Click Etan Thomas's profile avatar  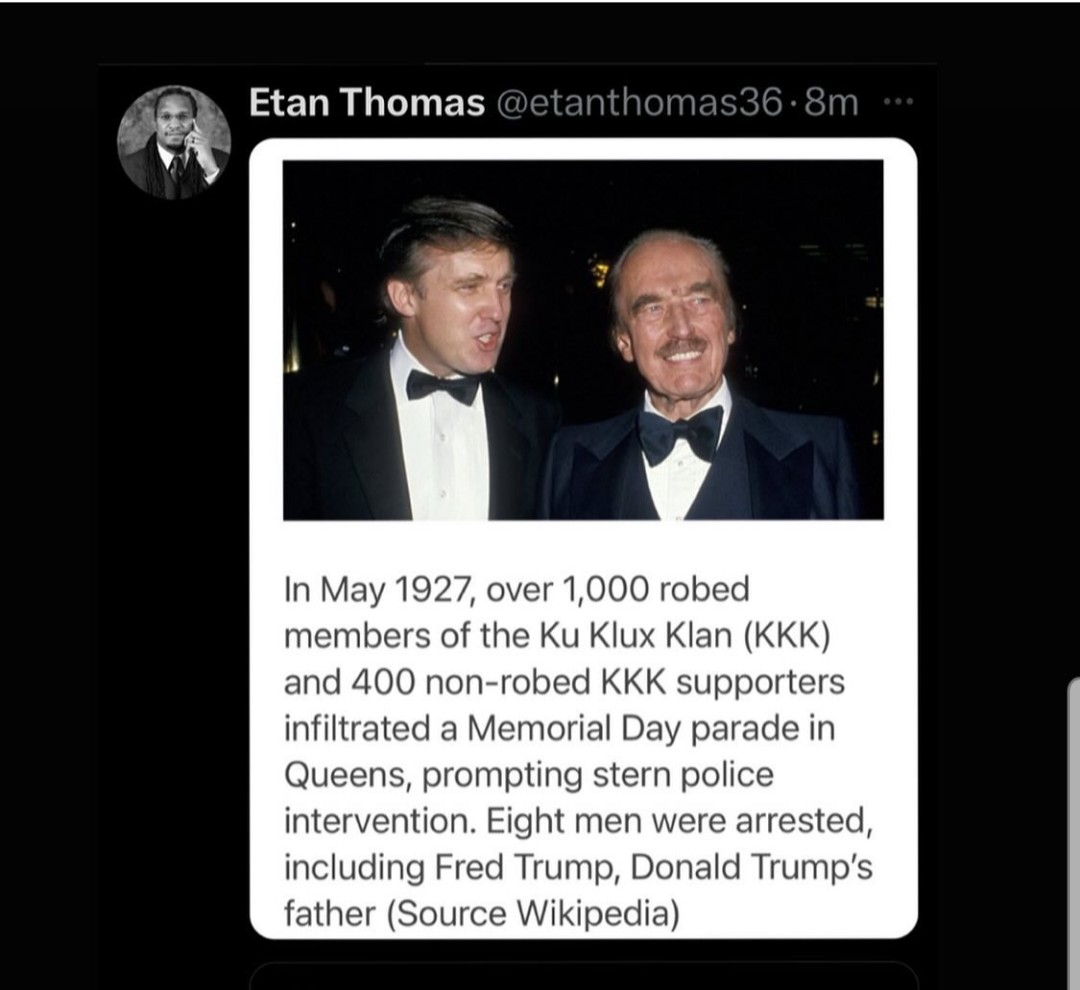point(174,141)
